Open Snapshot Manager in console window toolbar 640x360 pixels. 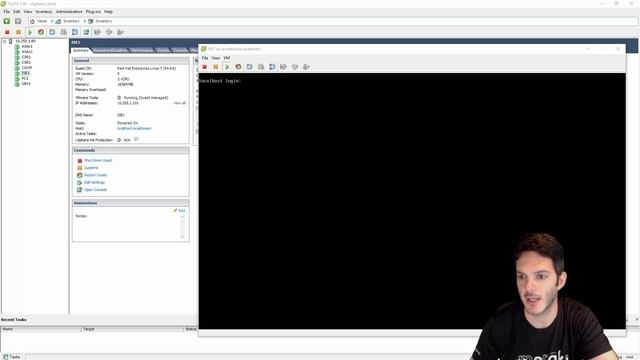272,67
